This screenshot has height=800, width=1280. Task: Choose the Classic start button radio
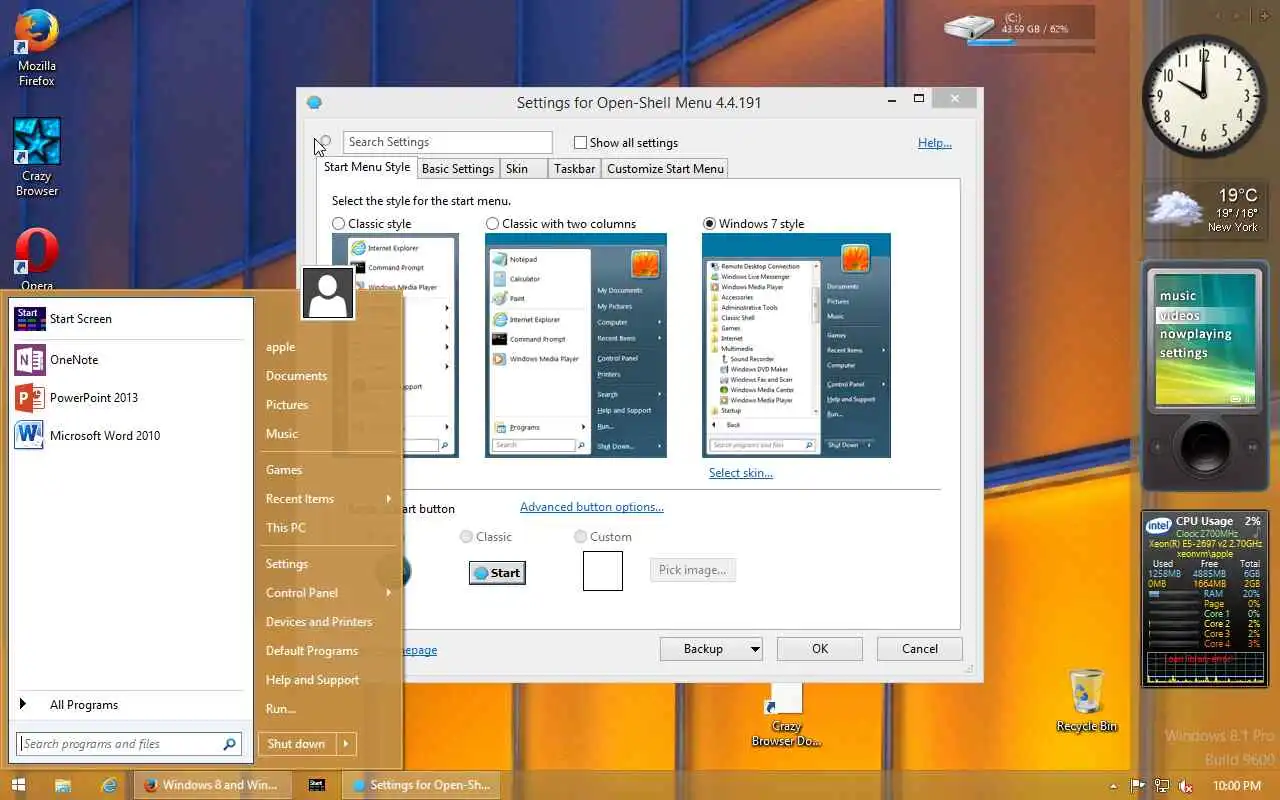tap(466, 537)
